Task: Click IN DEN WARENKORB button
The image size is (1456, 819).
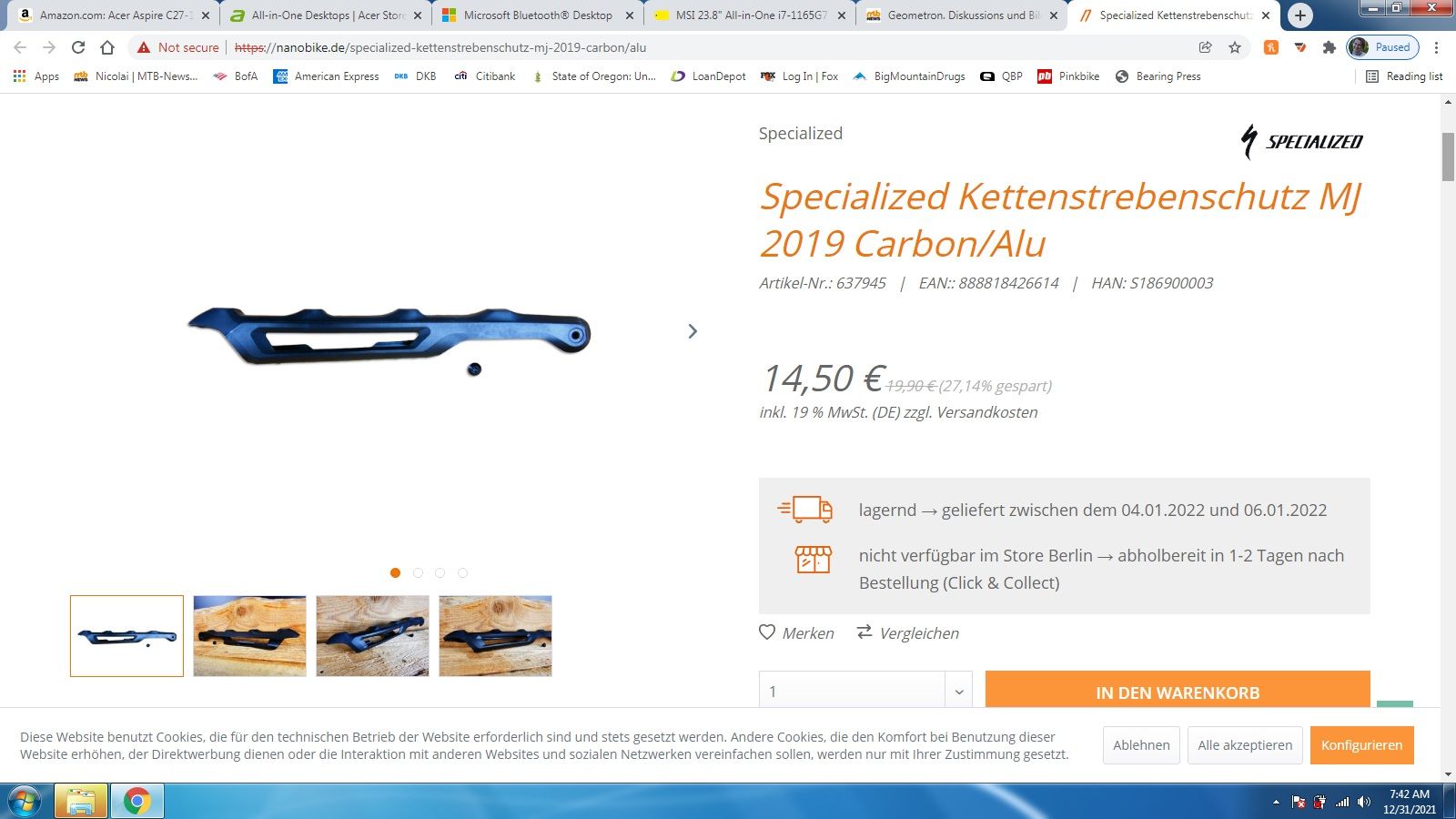Action: point(1178,691)
